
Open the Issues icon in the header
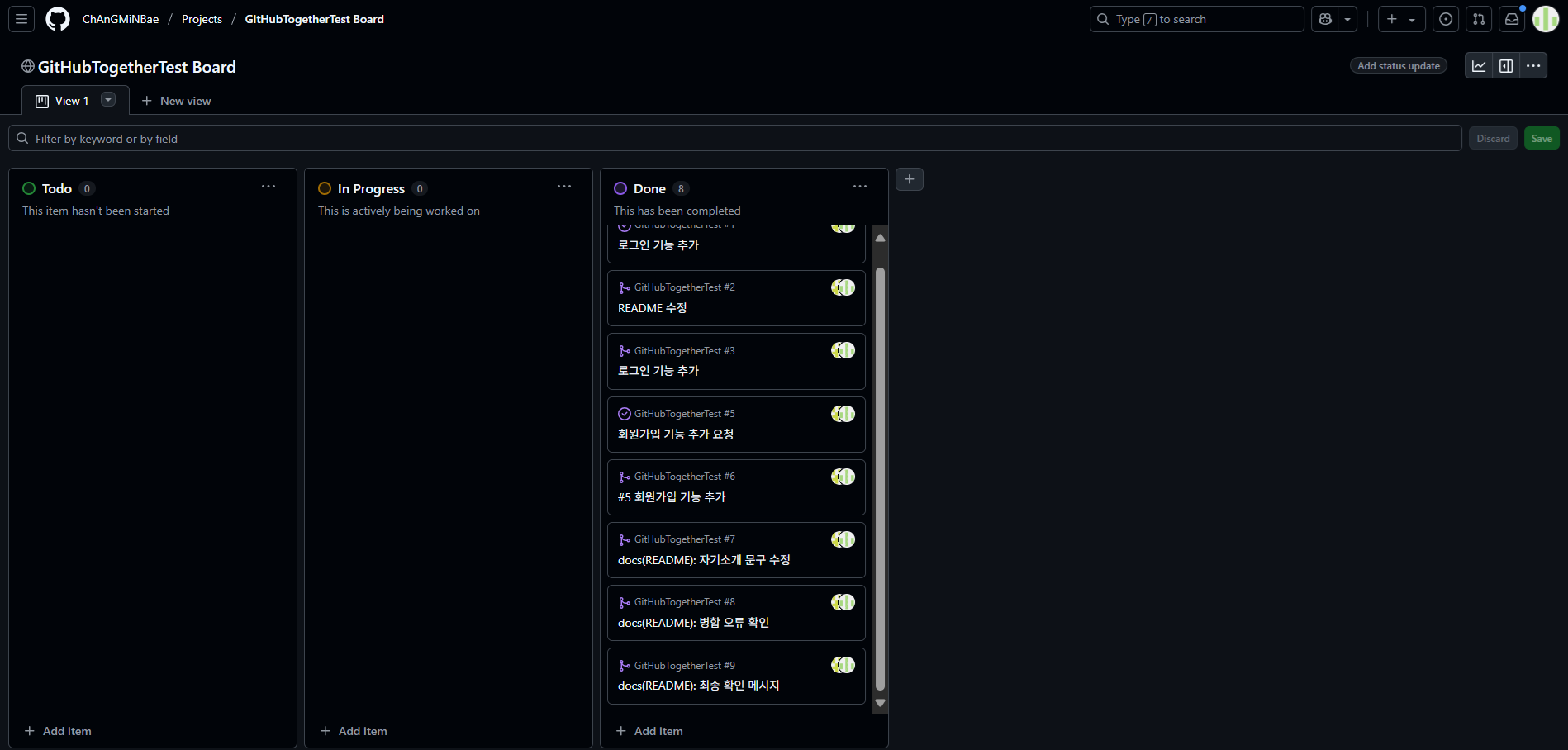[x=1446, y=19]
